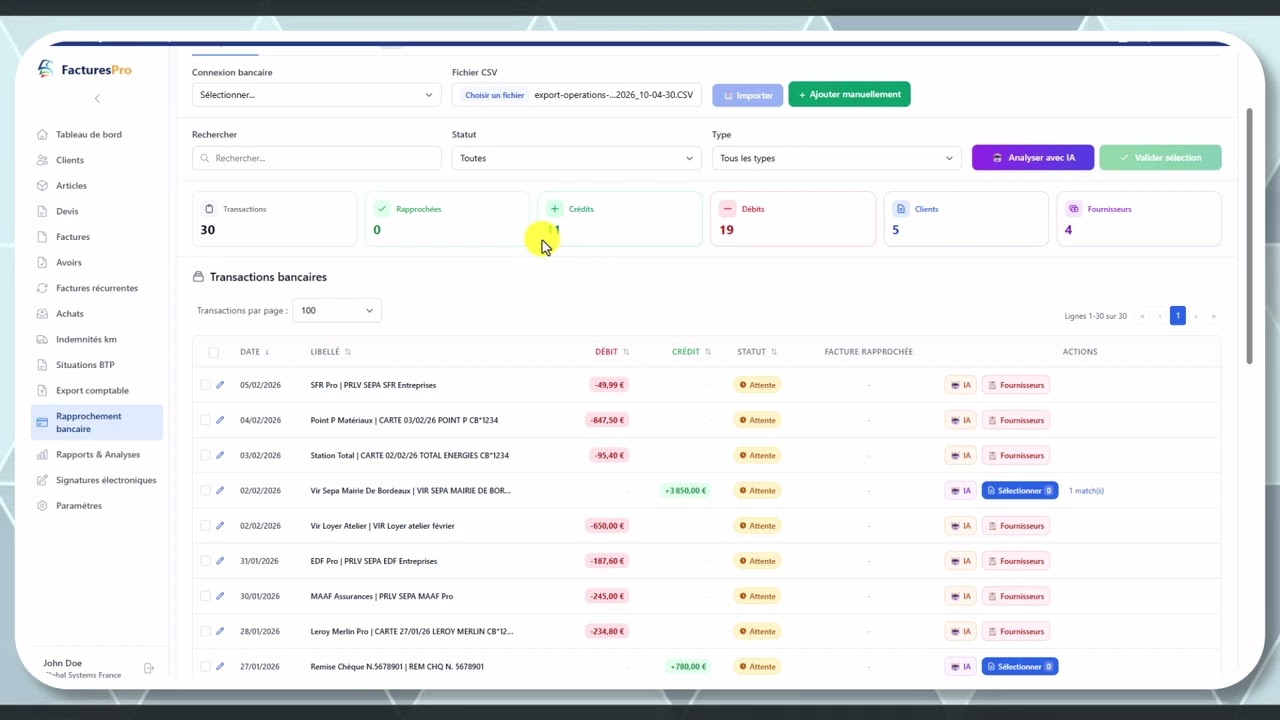Click the Rapports & Analyses icon
Viewport: 1280px width, 720px height.
pyautogui.click(x=42, y=454)
